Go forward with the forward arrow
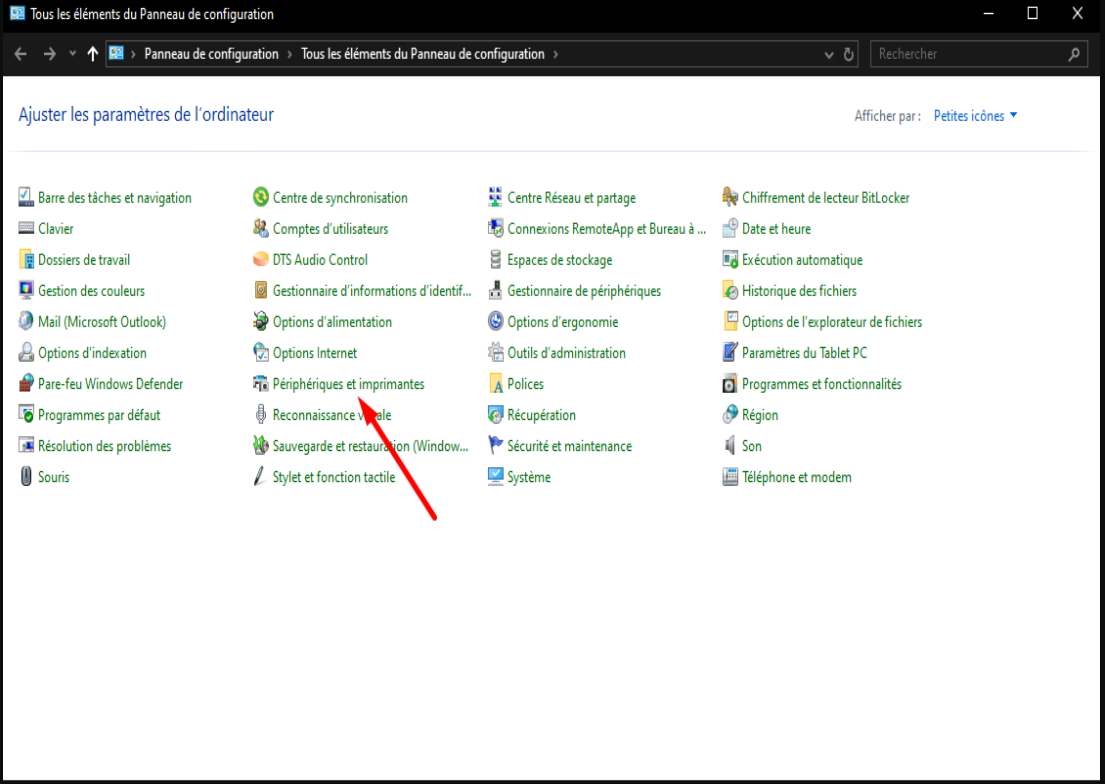 click(49, 54)
